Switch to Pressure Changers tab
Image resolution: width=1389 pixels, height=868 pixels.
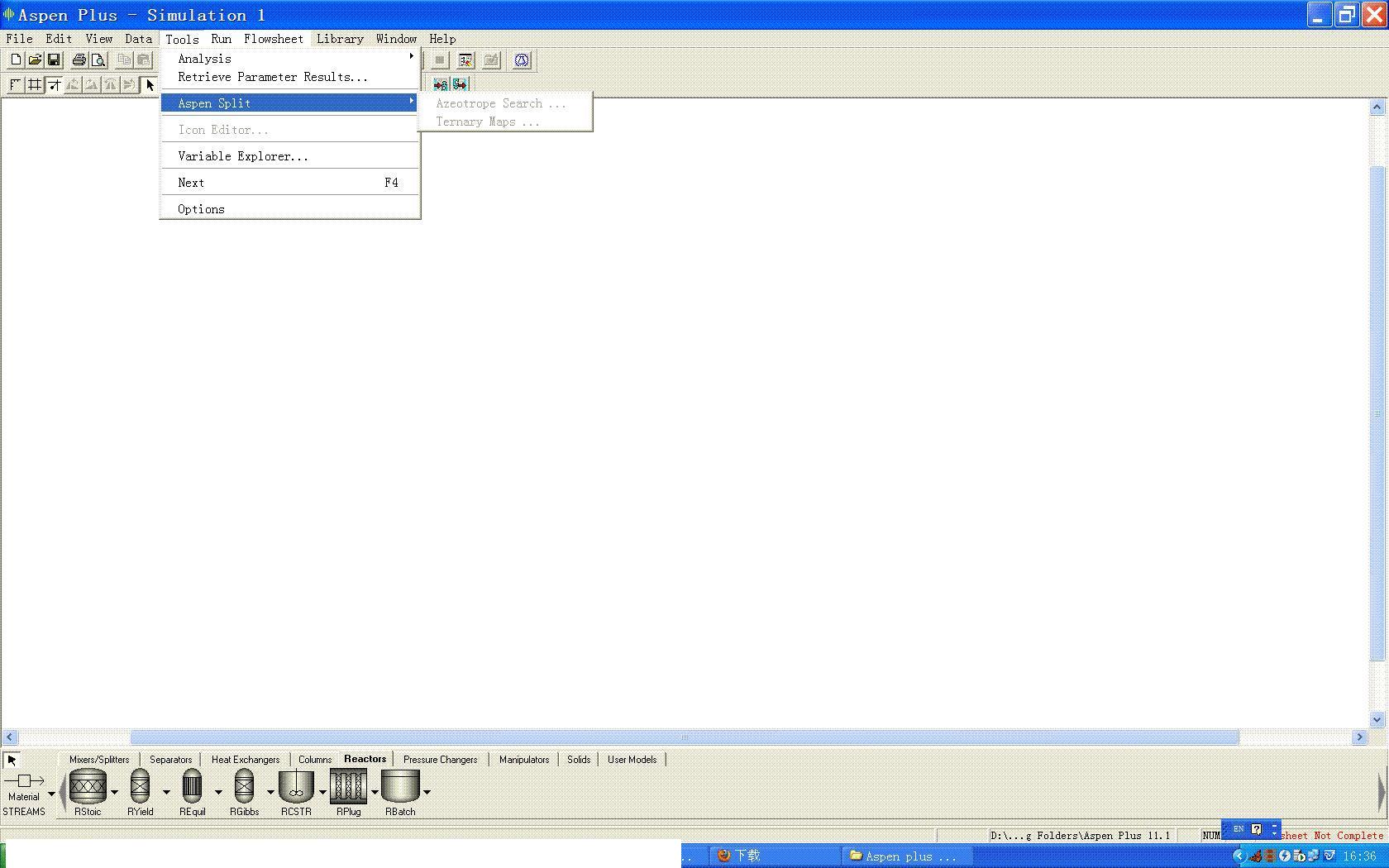point(441,760)
